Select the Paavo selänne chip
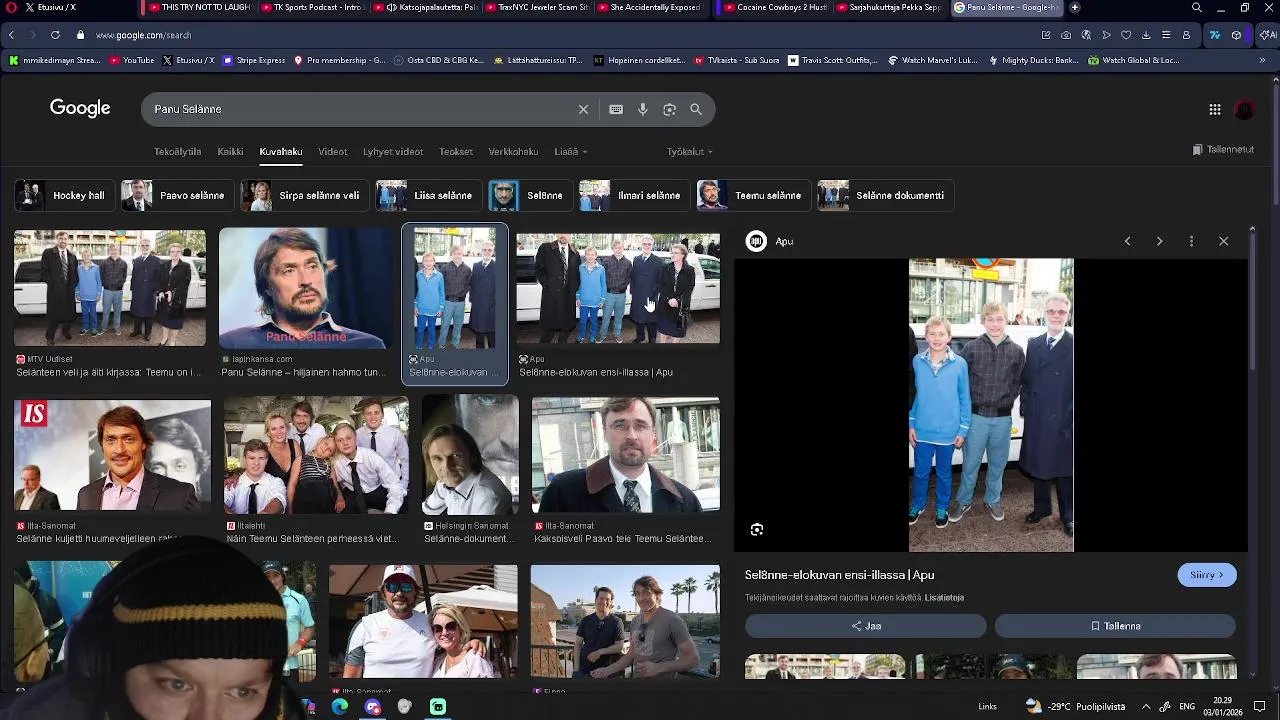1280x720 pixels. tap(178, 196)
